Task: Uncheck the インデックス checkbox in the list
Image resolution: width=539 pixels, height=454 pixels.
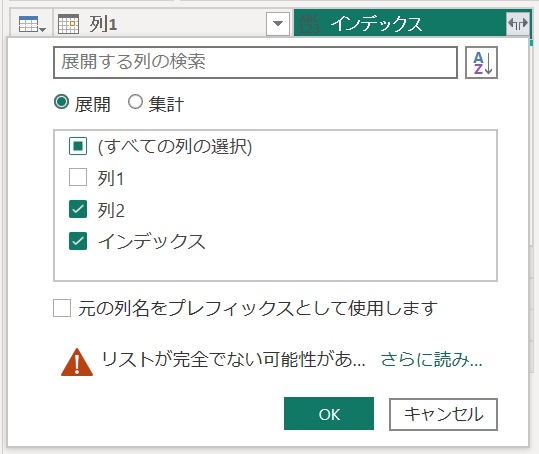Action: pos(78,241)
